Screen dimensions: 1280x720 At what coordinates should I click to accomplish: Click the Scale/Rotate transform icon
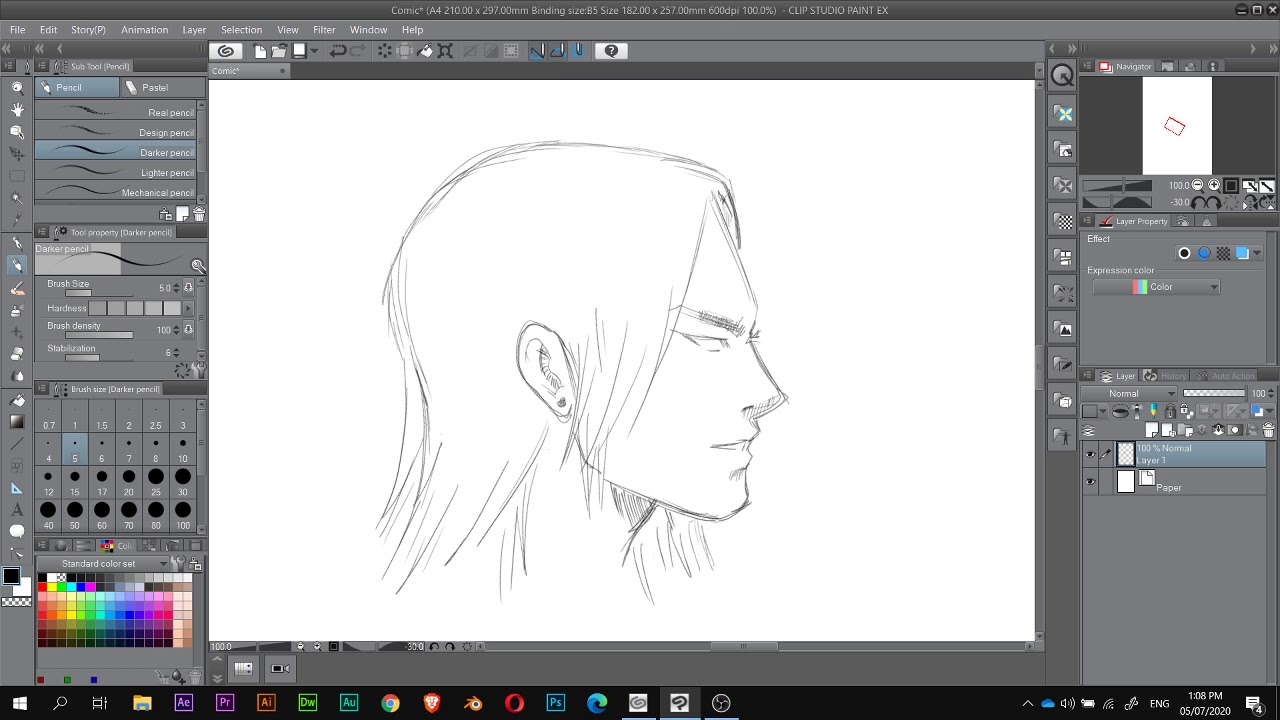[x=445, y=51]
